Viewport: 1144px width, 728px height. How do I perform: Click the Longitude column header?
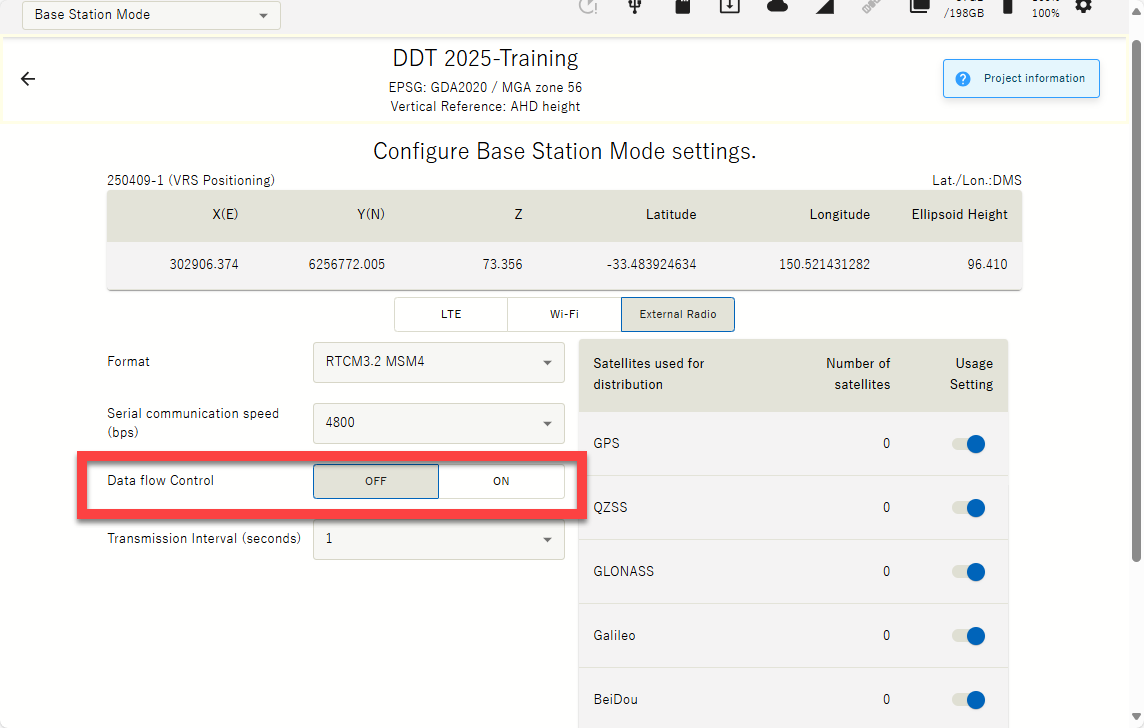(x=840, y=214)
